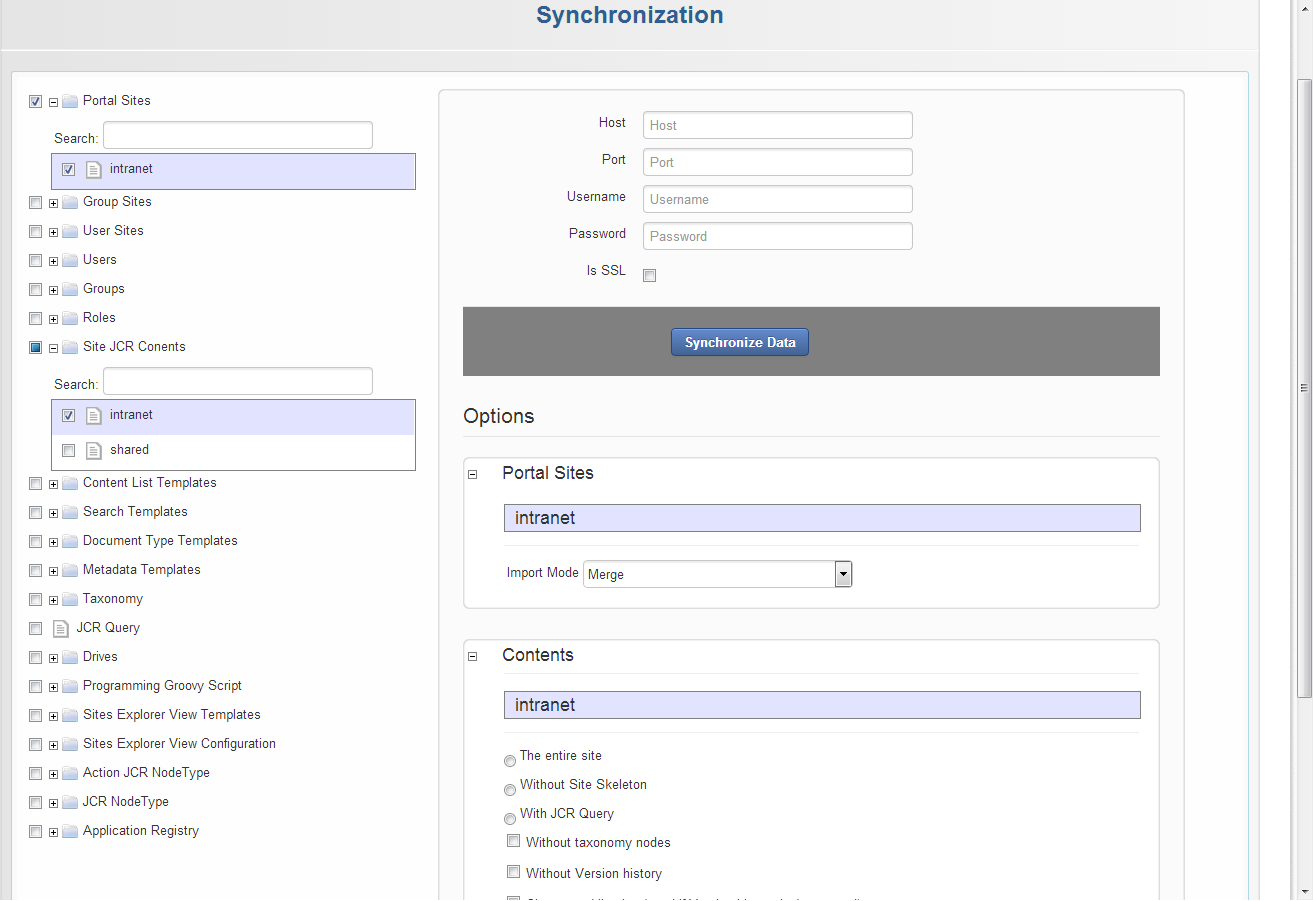Click the Roles folder icon
1313x901 pixels.
70,319
